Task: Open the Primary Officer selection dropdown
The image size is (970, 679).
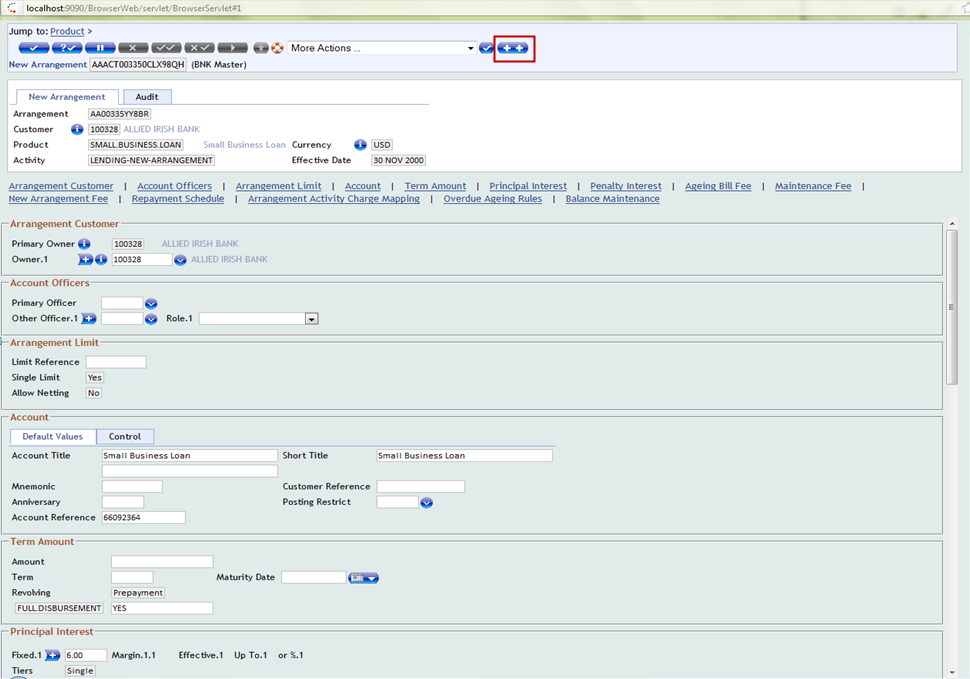Action: click(151, 303)
